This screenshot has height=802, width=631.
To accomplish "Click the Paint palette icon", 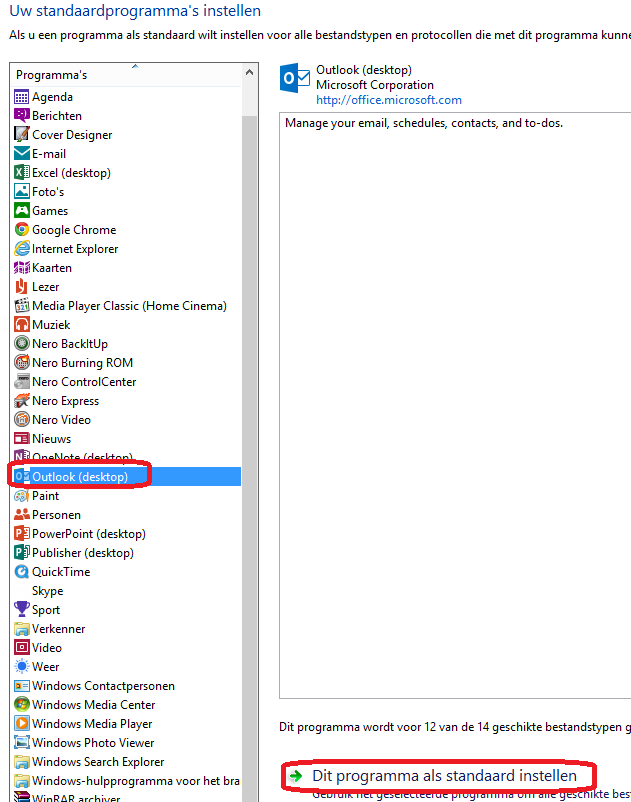I will 21,496.
